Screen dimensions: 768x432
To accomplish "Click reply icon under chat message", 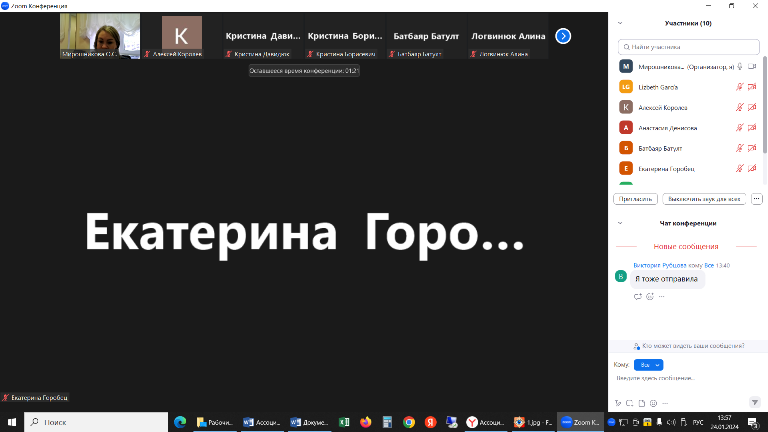I will click(638, 296).
